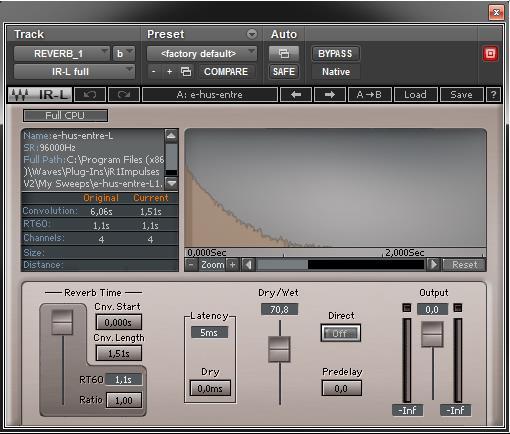Image resolution: width=510 pixels, height=434 pixels.
Task: Click the impulse response envelope graph
Action: click(x=335, y=188)
